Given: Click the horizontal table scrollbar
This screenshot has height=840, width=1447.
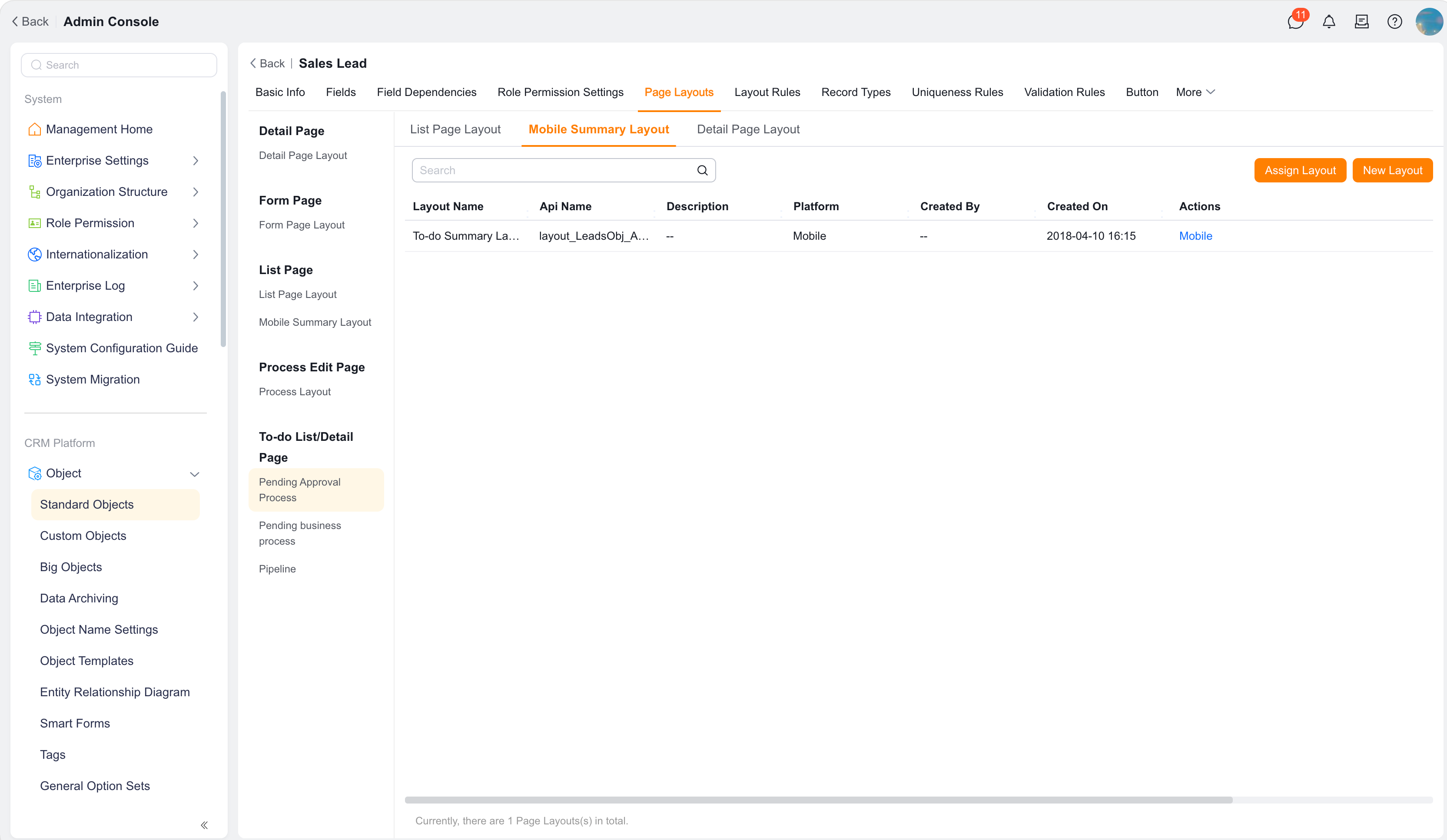Looking at the screenshot, I should point(818,800).
